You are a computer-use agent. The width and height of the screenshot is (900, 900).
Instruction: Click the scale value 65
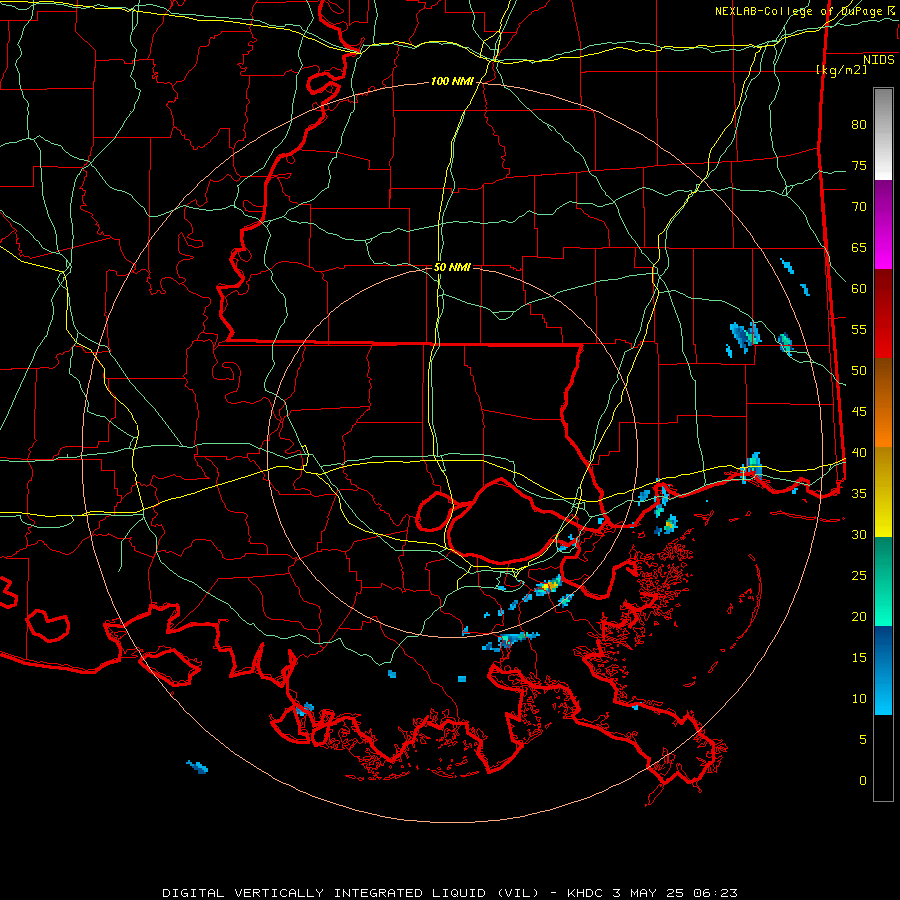tap(859, 248)
